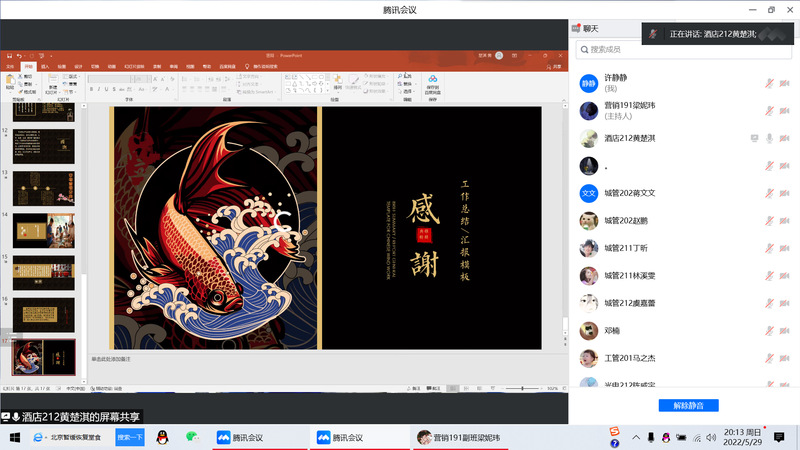This screenshot has height=450, width=800.
Task: Open the 插入 ribbon tab in PowerPoint
Action: click(46, 66)
